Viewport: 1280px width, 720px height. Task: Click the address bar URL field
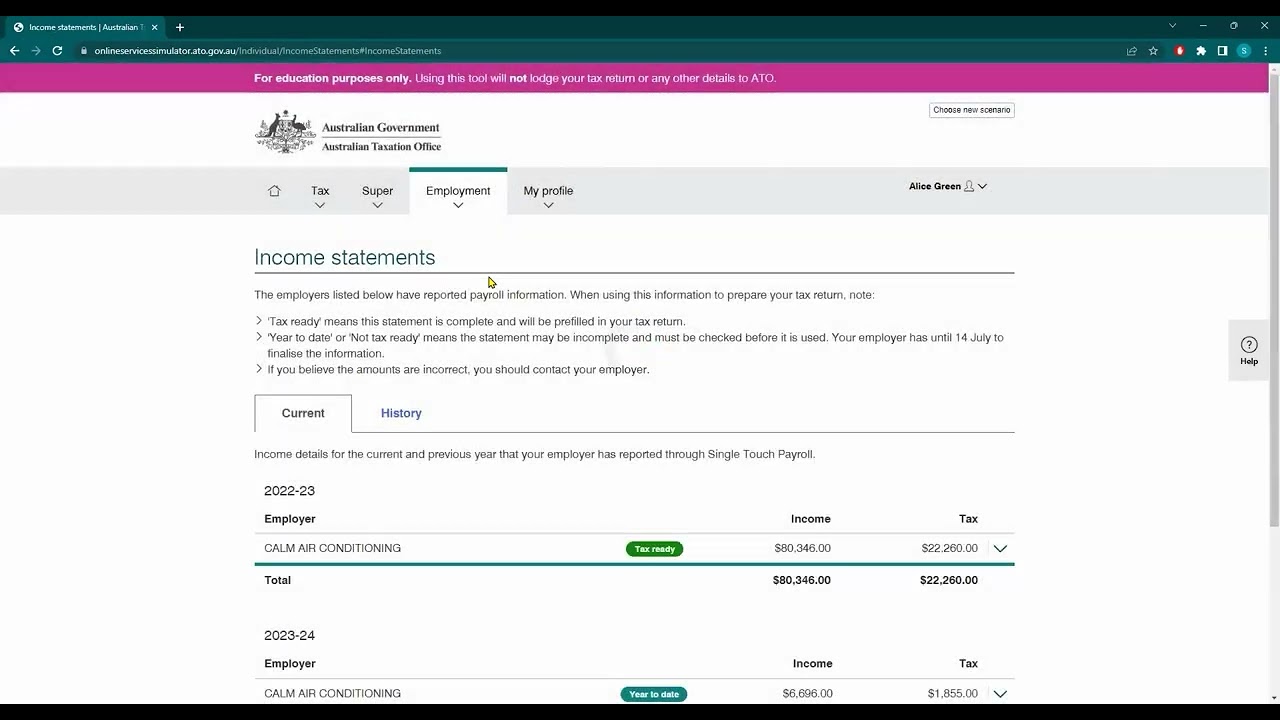(x=600, y=51)
